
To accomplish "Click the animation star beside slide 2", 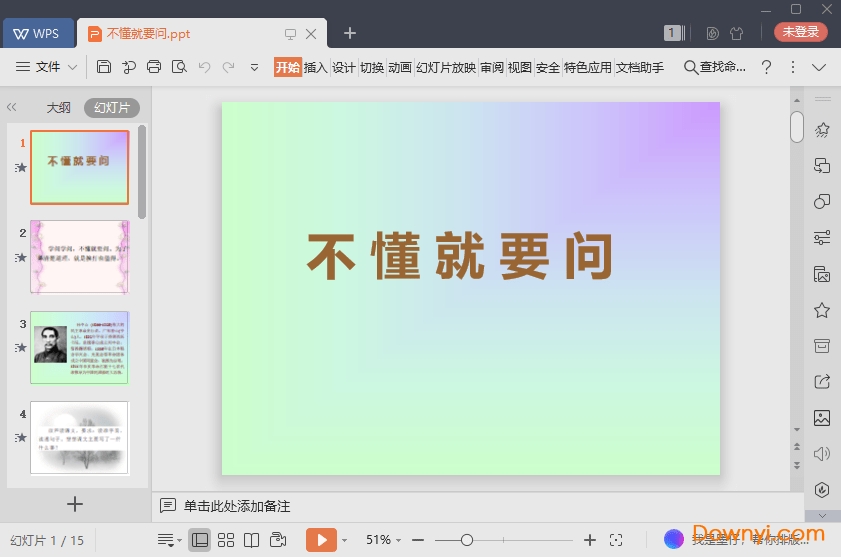I will click(20, 258).
